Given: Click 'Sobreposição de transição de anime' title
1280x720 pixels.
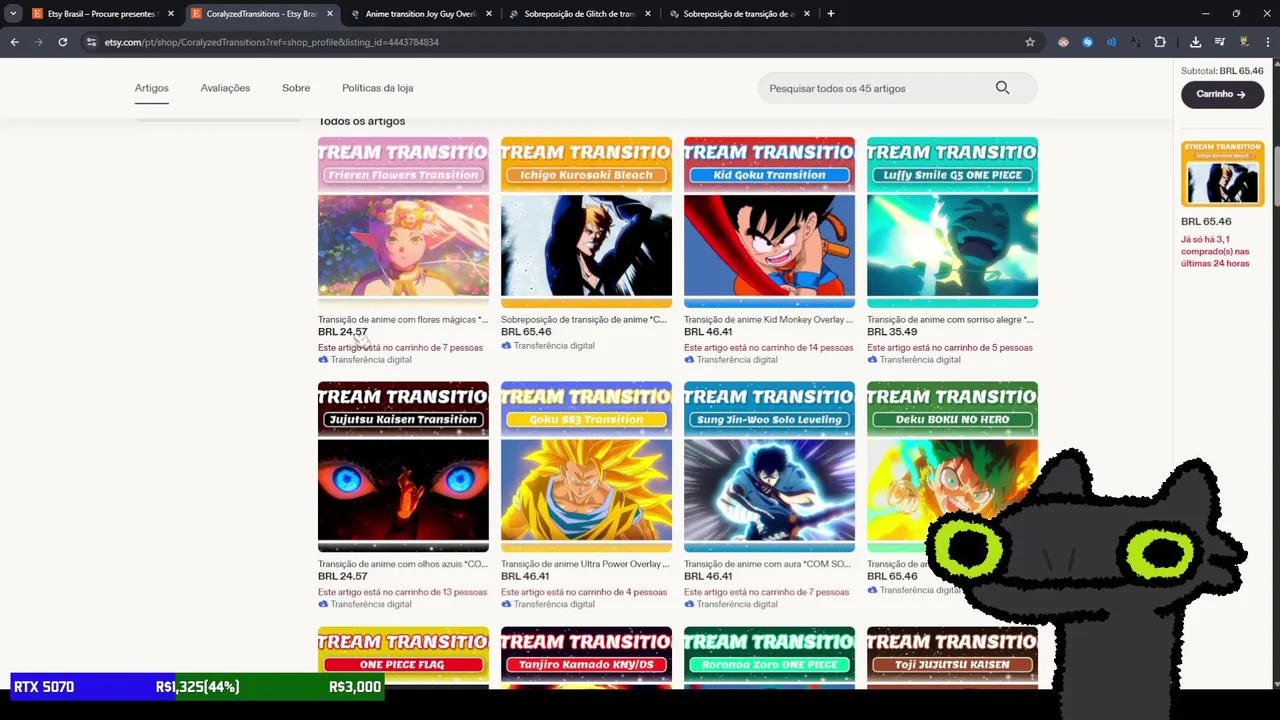Looking at the screenshot, I should (x=584, y=320).
